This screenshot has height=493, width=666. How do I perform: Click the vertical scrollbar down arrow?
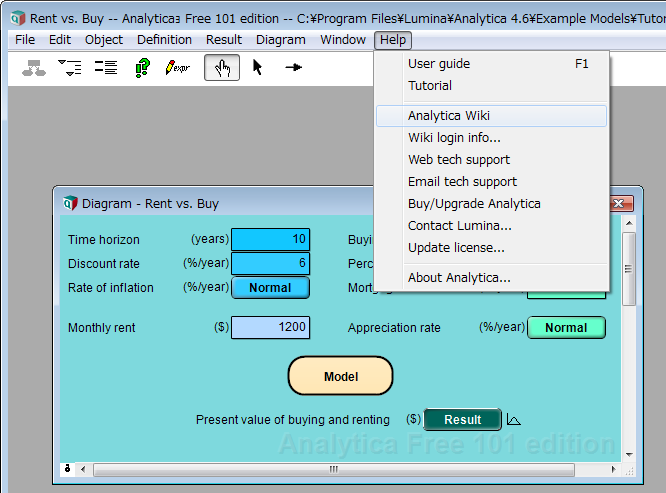point(629,455)
